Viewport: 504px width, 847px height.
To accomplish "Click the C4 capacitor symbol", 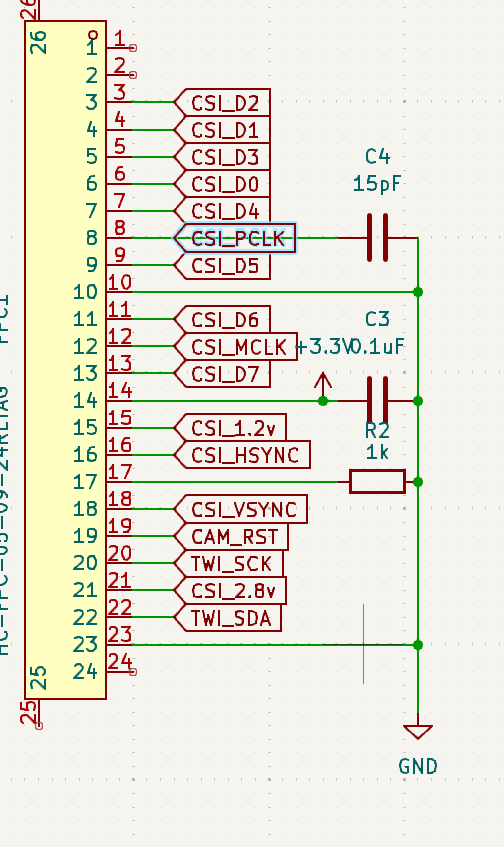I will coord(378,238).
